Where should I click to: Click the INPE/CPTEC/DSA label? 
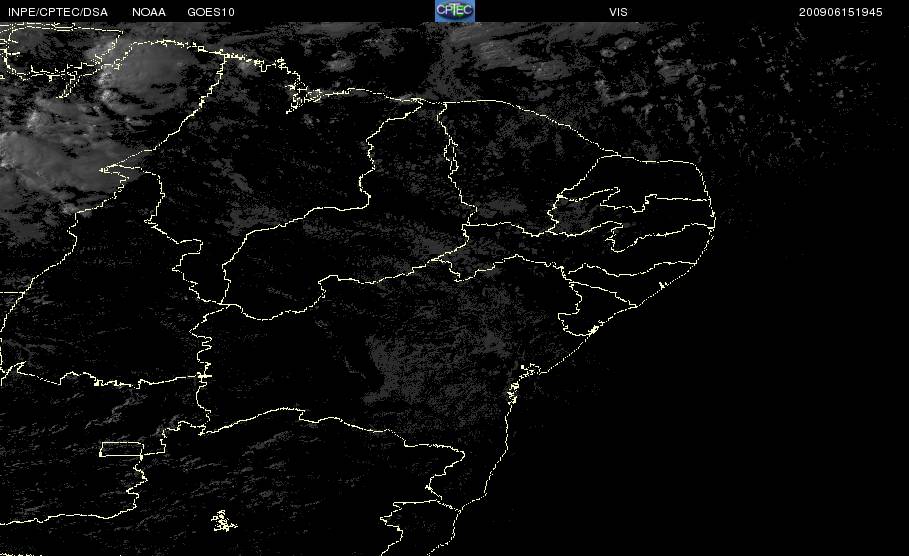tap(58, 12)
